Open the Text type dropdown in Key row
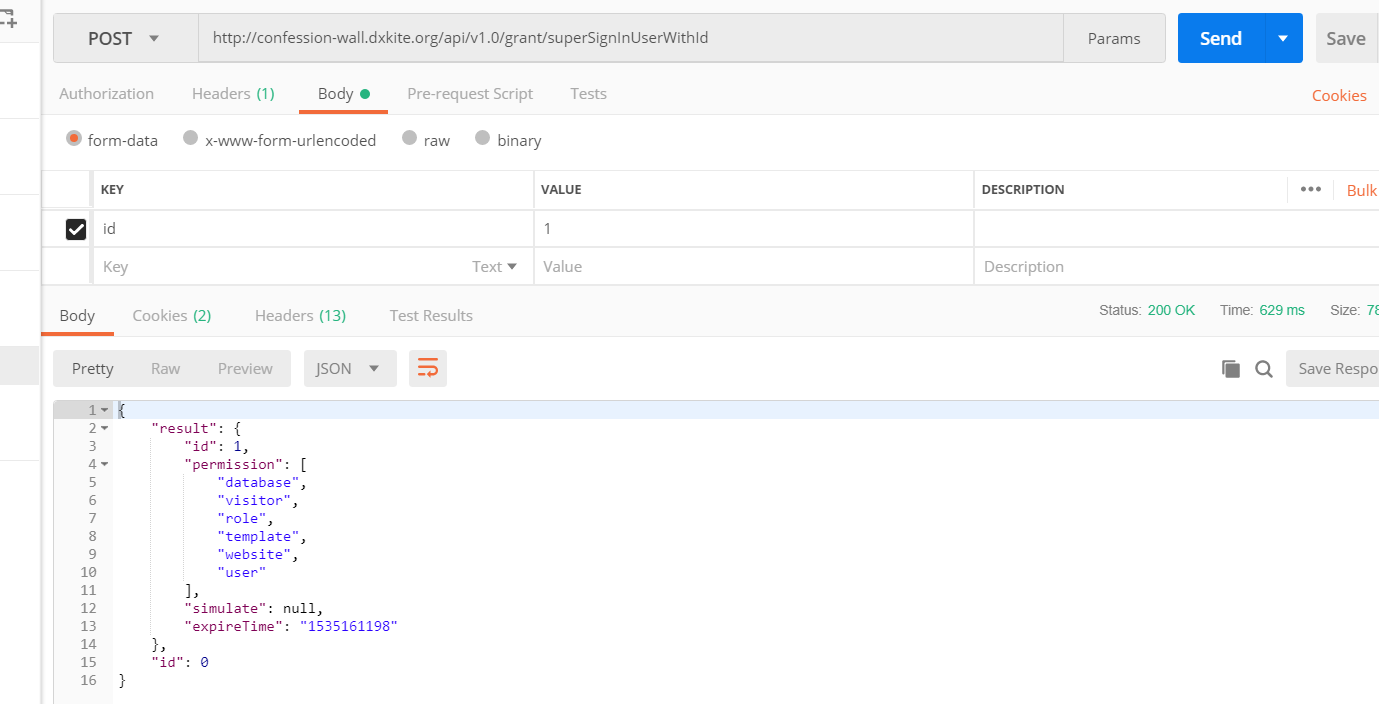 [495, 267]
